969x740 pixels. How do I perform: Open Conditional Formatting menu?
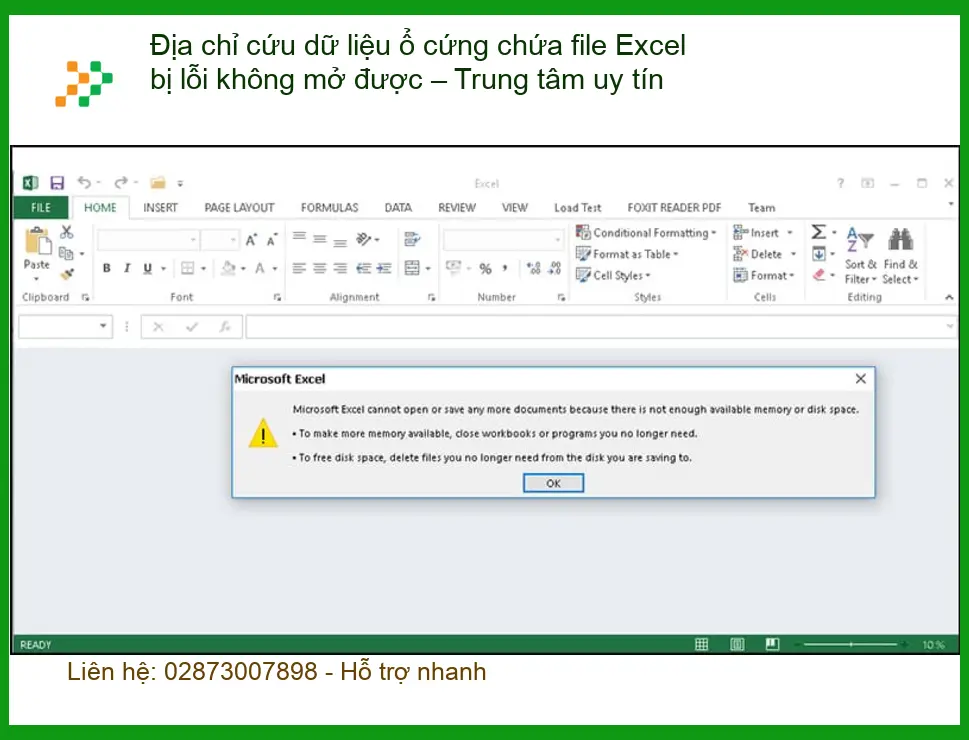coord(645,233)
